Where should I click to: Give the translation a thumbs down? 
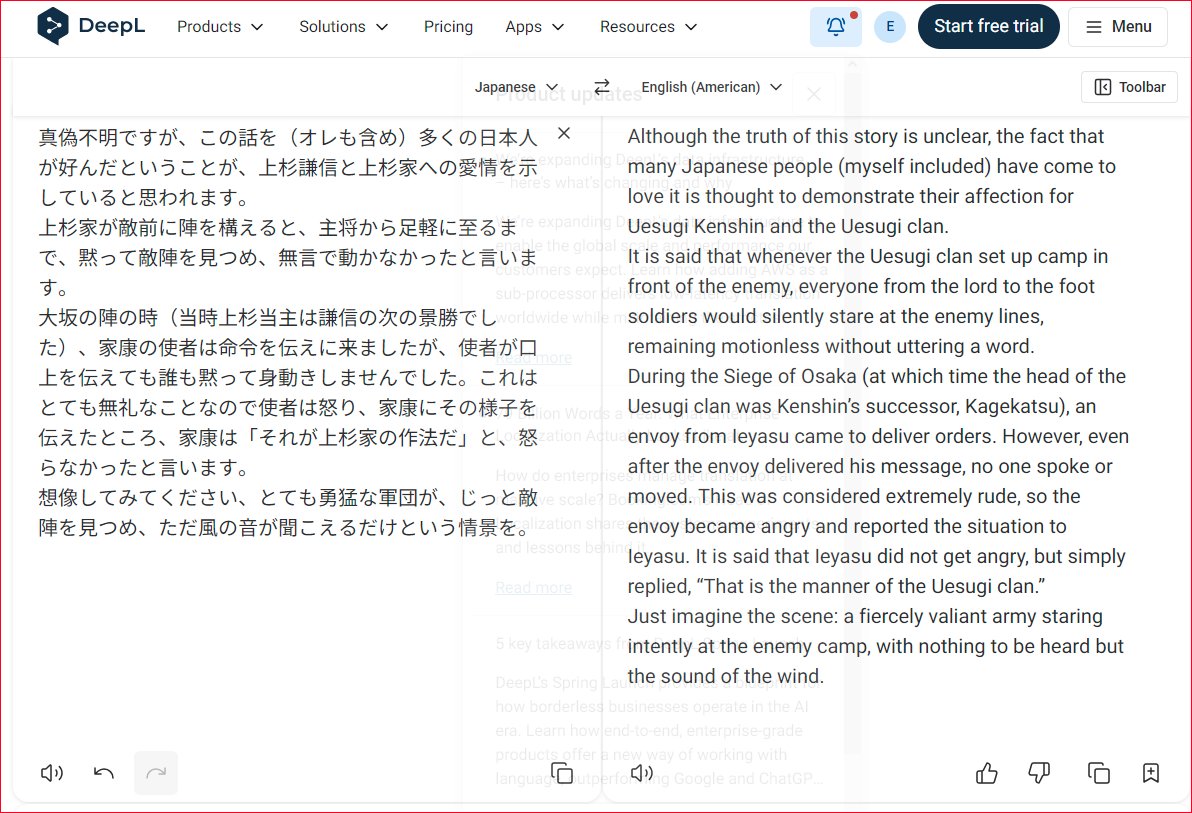click(1039, 773)
